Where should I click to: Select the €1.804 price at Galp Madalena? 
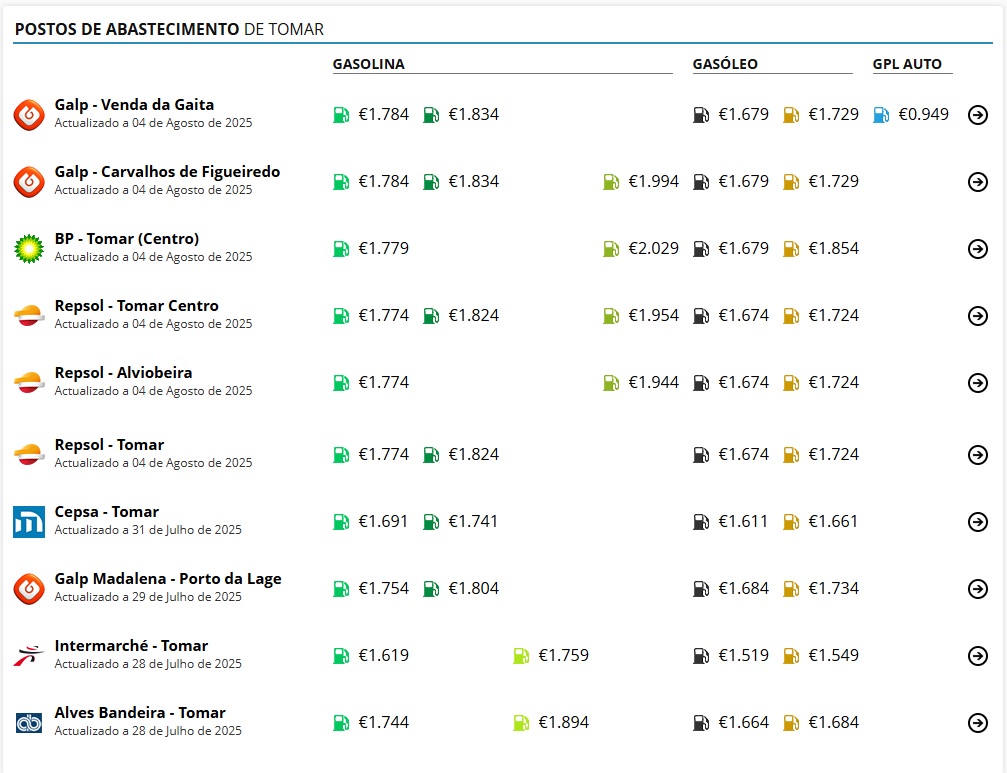[x=473, y=588]
